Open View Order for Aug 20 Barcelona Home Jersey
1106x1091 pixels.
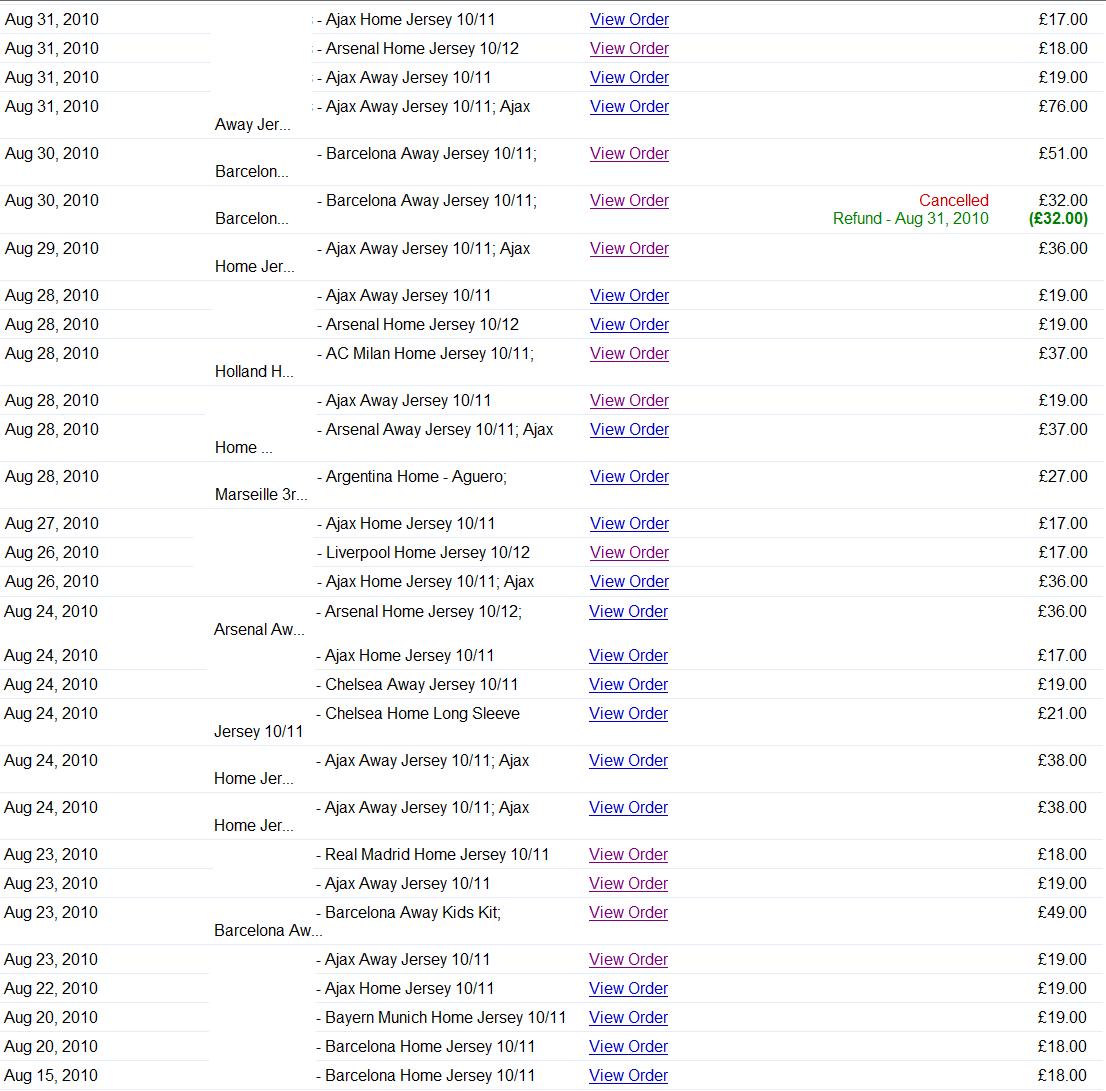[x=628, y=1047]
